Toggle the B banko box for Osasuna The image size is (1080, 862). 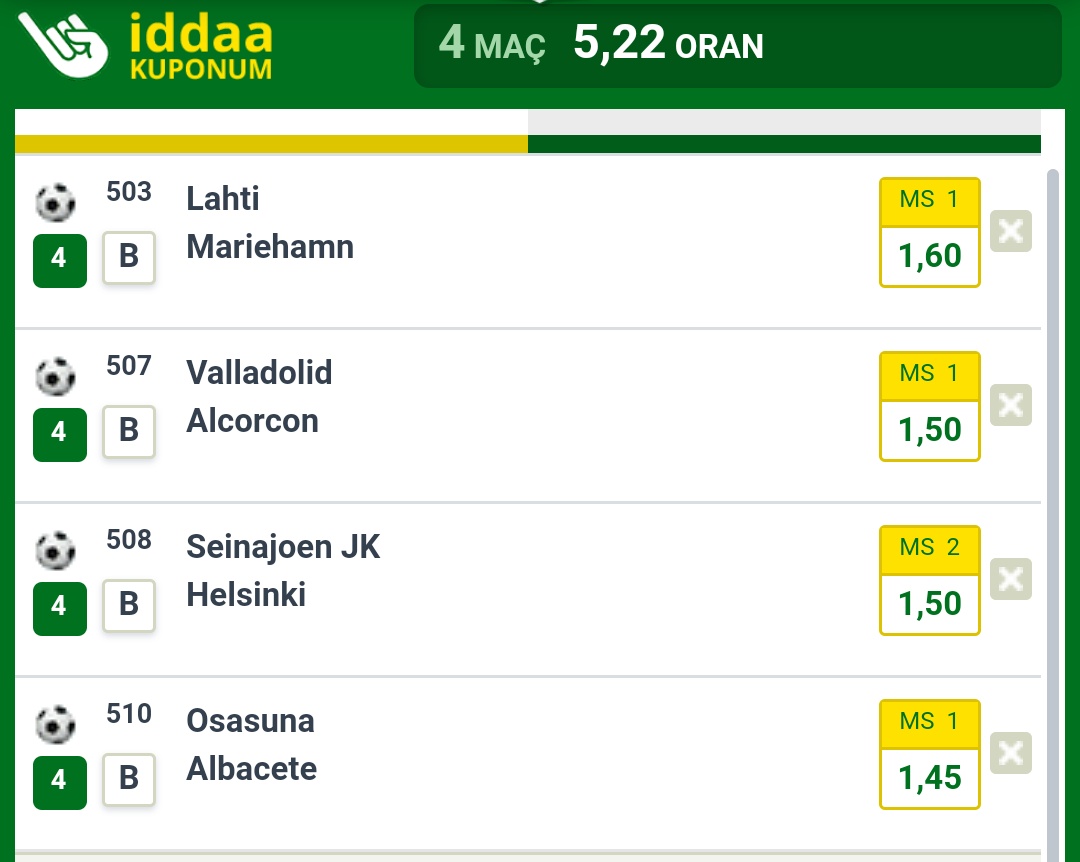point(129,779)
